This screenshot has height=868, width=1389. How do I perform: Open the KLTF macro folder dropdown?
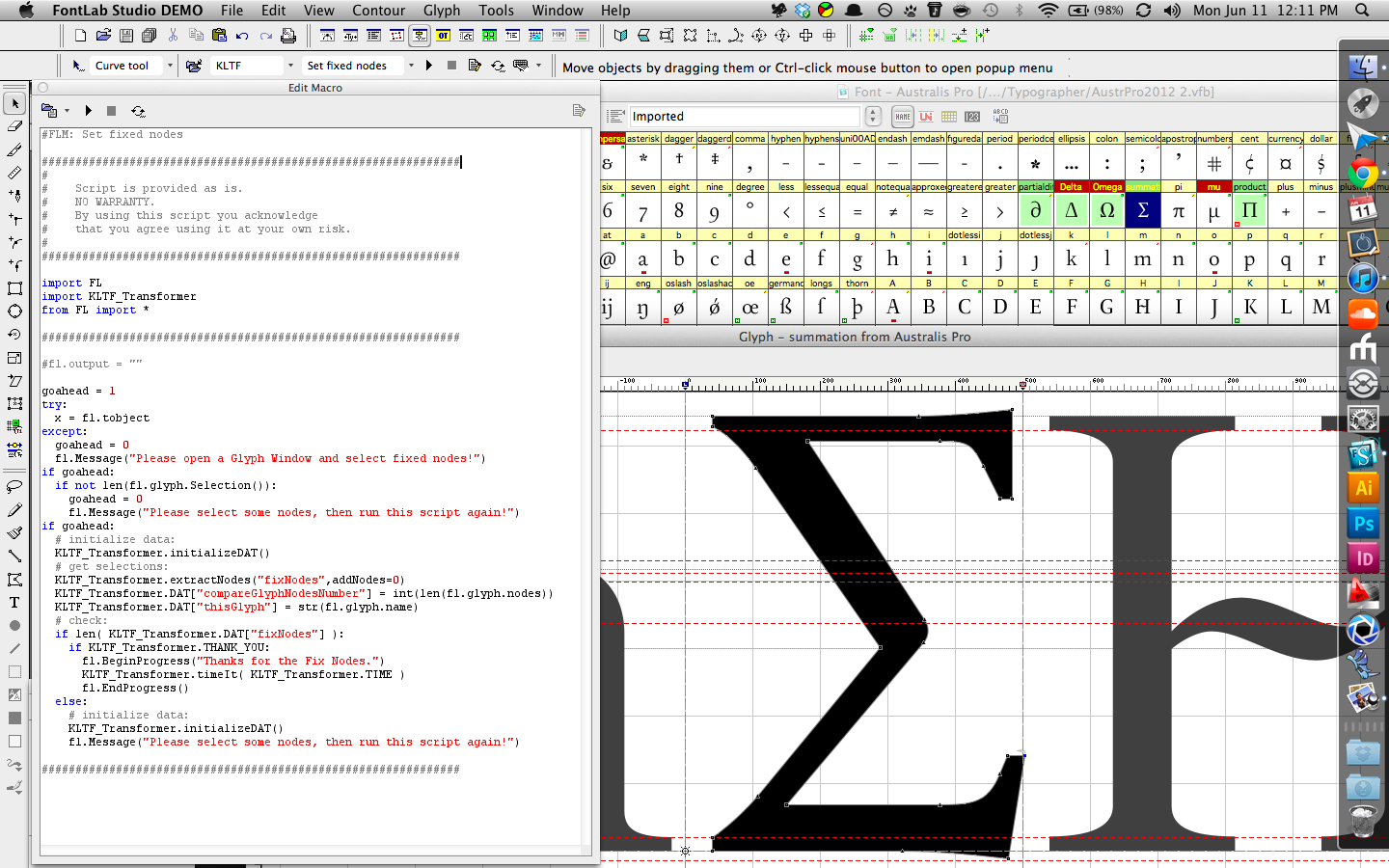click(291, 66)
